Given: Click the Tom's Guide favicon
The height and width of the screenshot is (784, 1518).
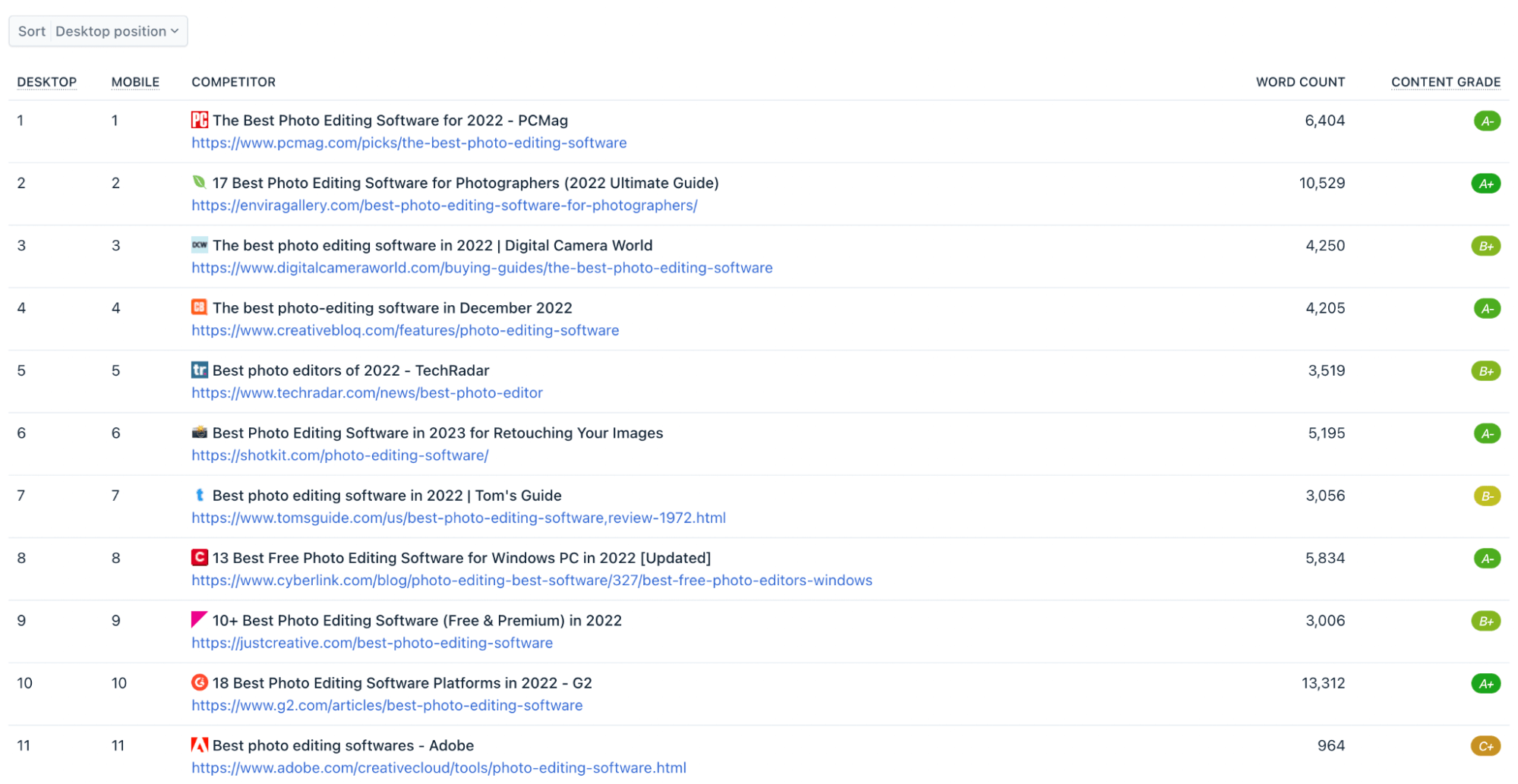Looking at the screenshot, I should point(200,495).
